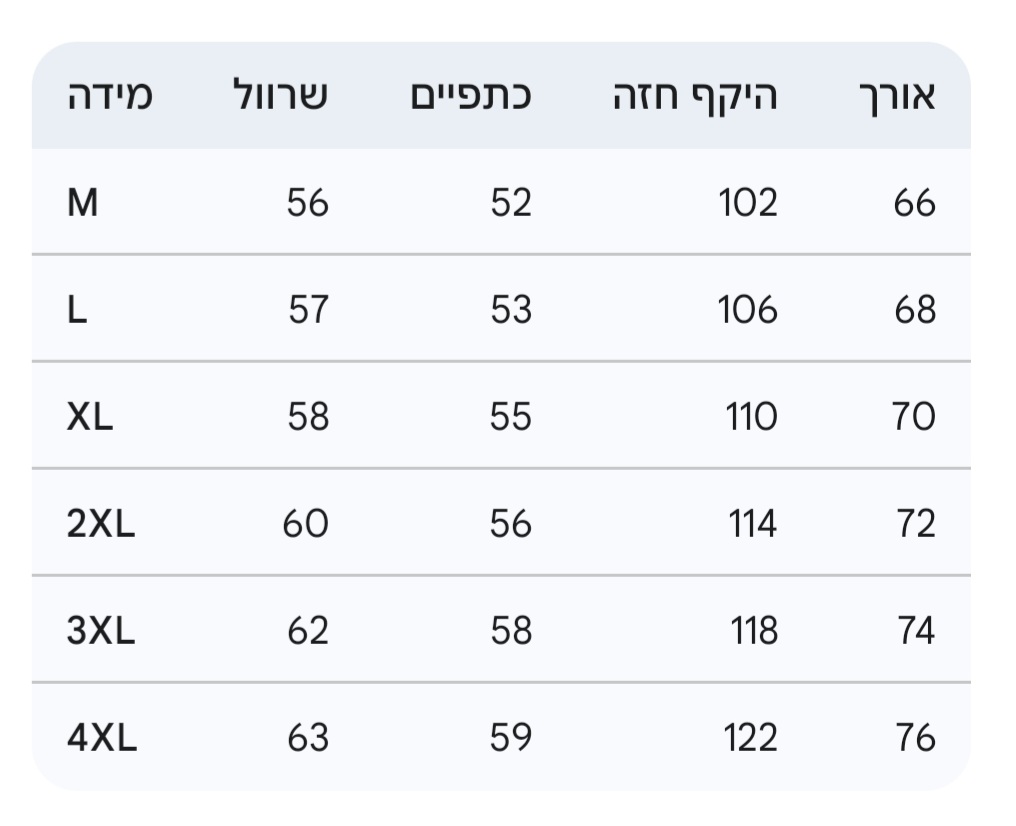Click the מידה column header
1016x826 pixels.
pos(109,96)
